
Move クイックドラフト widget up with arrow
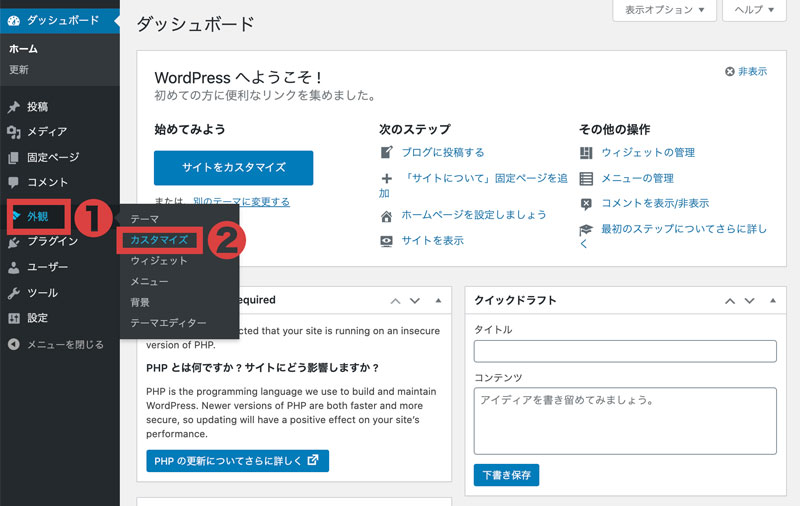coord(730,301)
